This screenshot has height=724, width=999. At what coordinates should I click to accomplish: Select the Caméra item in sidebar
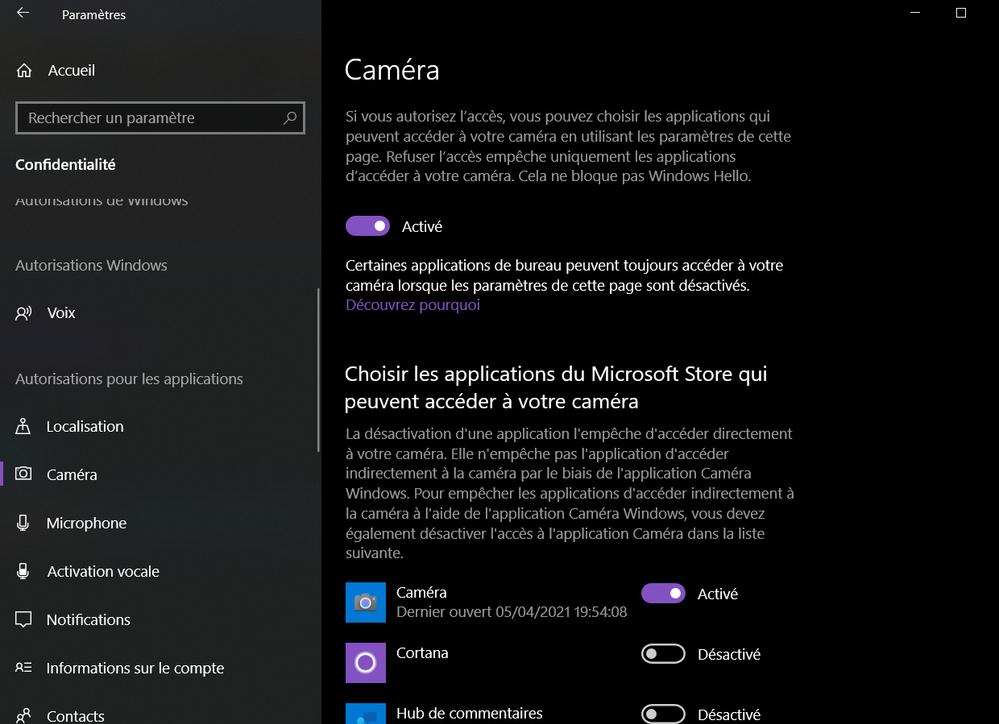tap(72, 475)
